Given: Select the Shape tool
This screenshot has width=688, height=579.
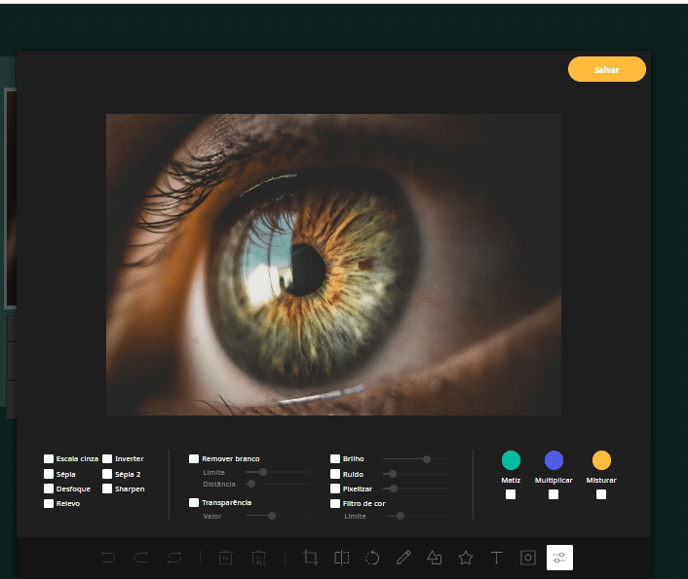Looking at the screenshot, I should 434,558.
